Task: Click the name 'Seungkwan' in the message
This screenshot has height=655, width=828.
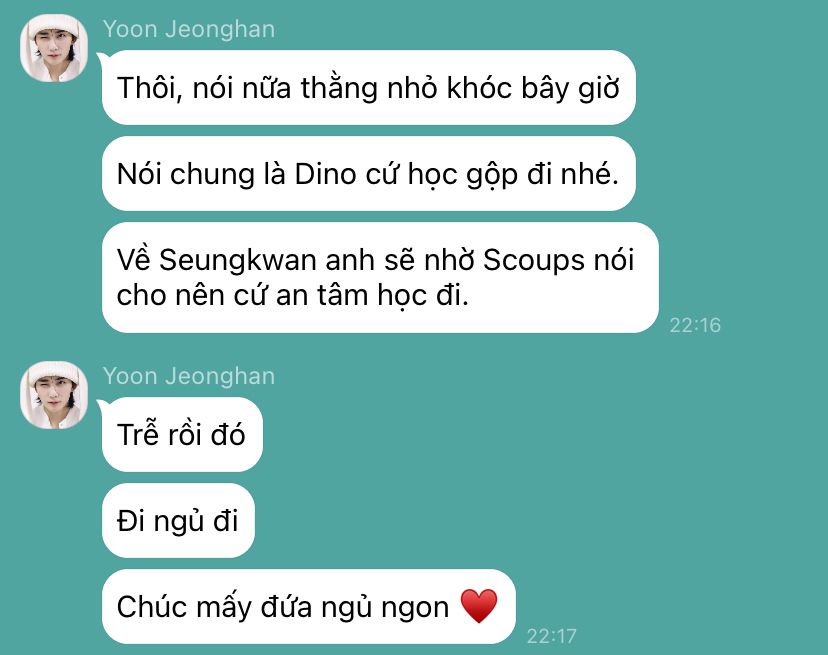Action: 238,260
